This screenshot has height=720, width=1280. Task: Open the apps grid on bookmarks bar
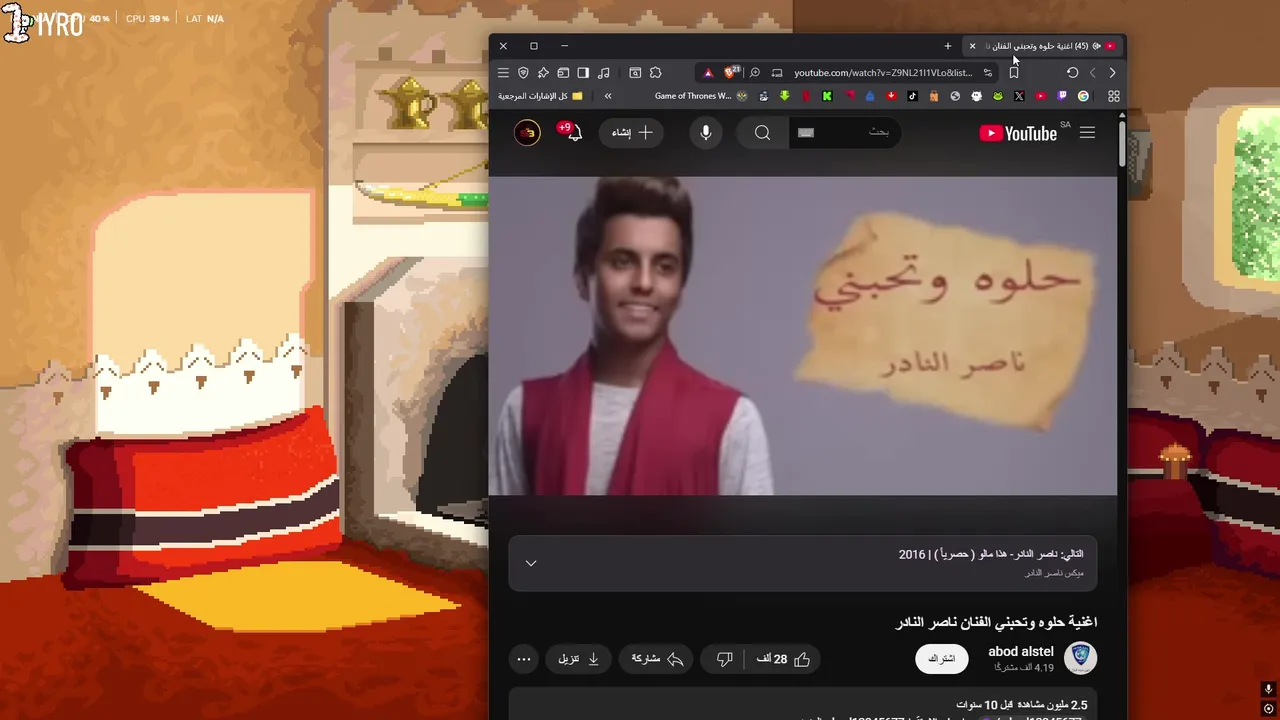click(x=1114, y=96)
